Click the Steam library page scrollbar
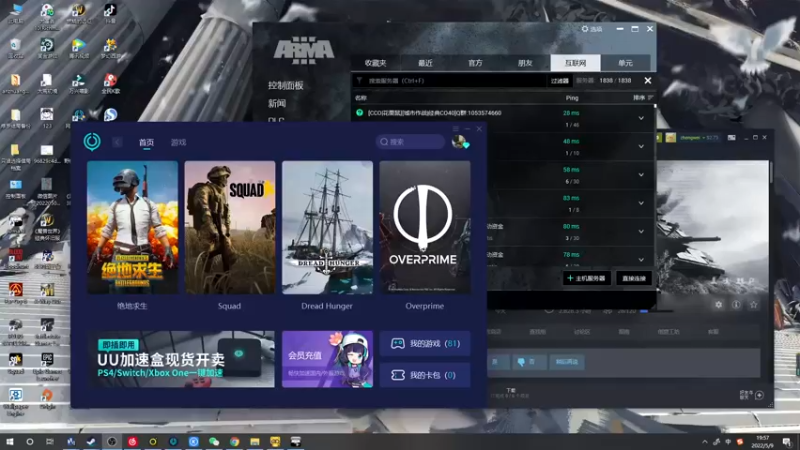The height and width of the screenshot is (450, 800). pos(771,172)
